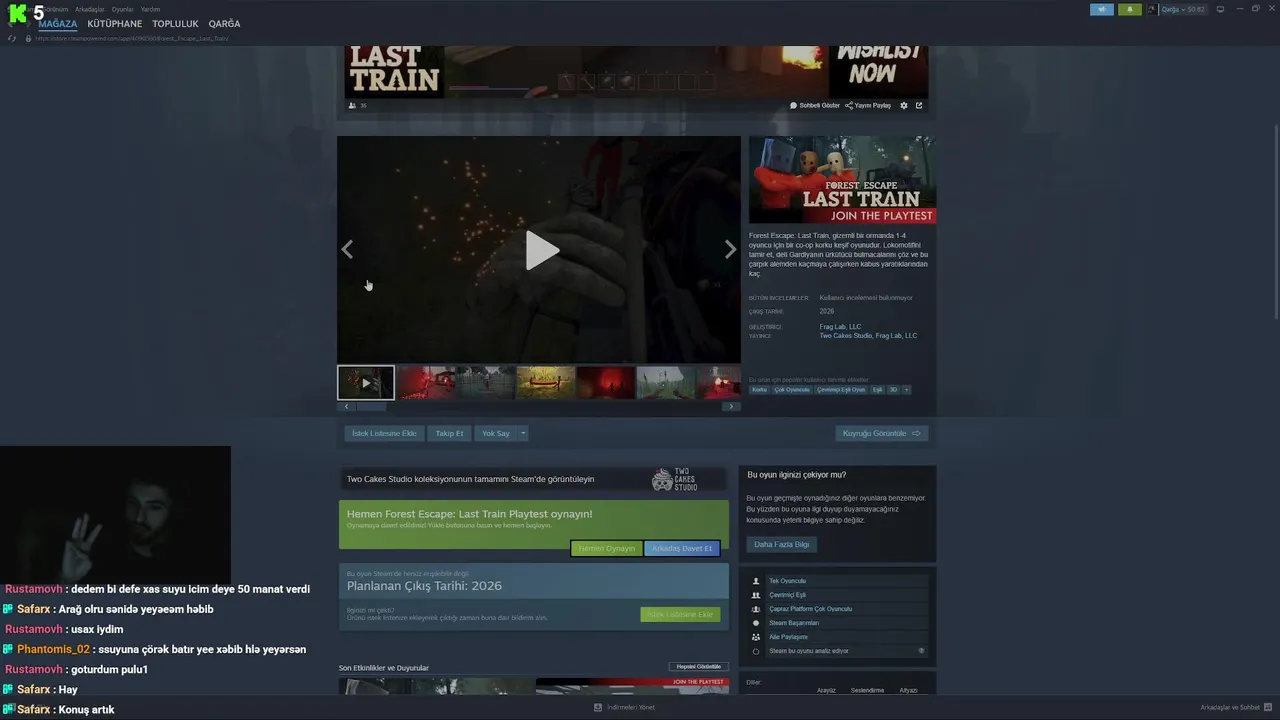Open the TOPLULUK tab
1280x720 pixels.
[175, 24]
